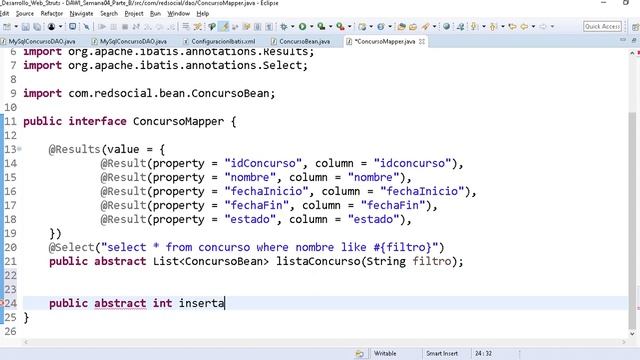Open the Previous Annotation dropdown arrow
This screenshot has width=640, height=360.
502,27
